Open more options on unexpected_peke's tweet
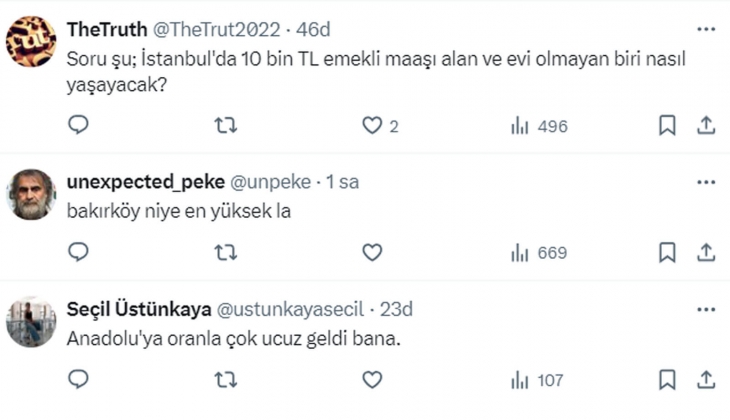The width and height of the screenshot is (730, 420). click(x=706, y=182)
